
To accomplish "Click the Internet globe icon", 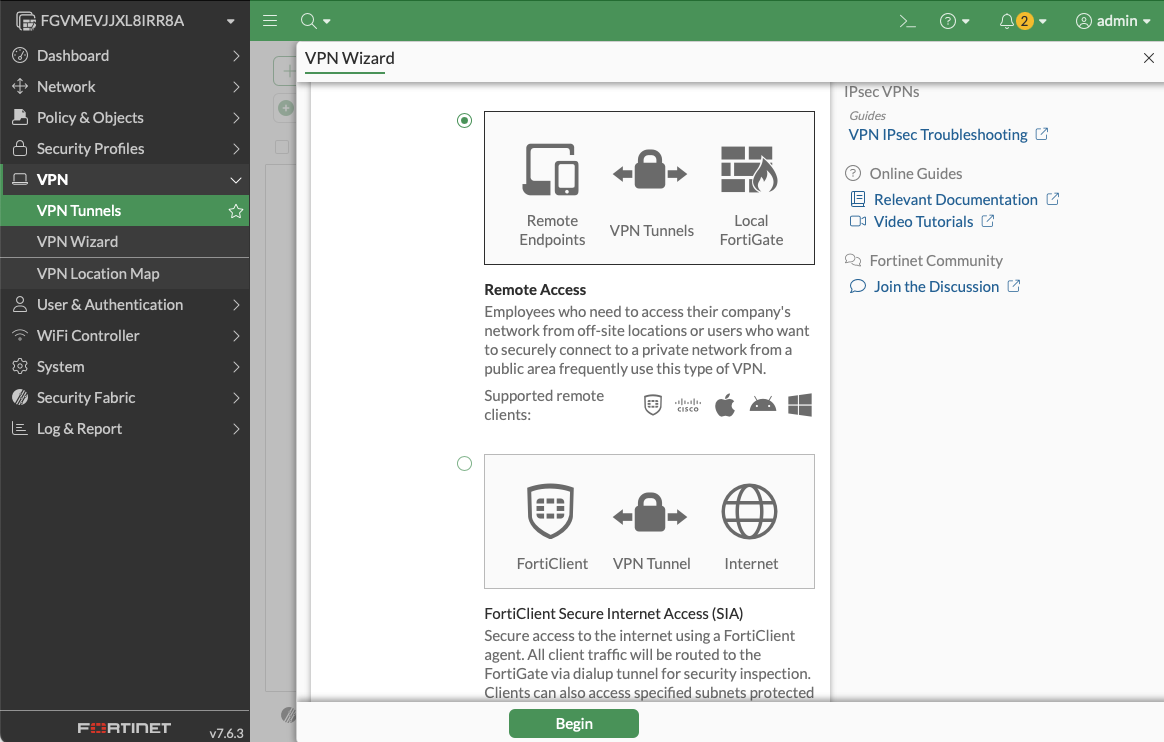I will click(750, 511).
